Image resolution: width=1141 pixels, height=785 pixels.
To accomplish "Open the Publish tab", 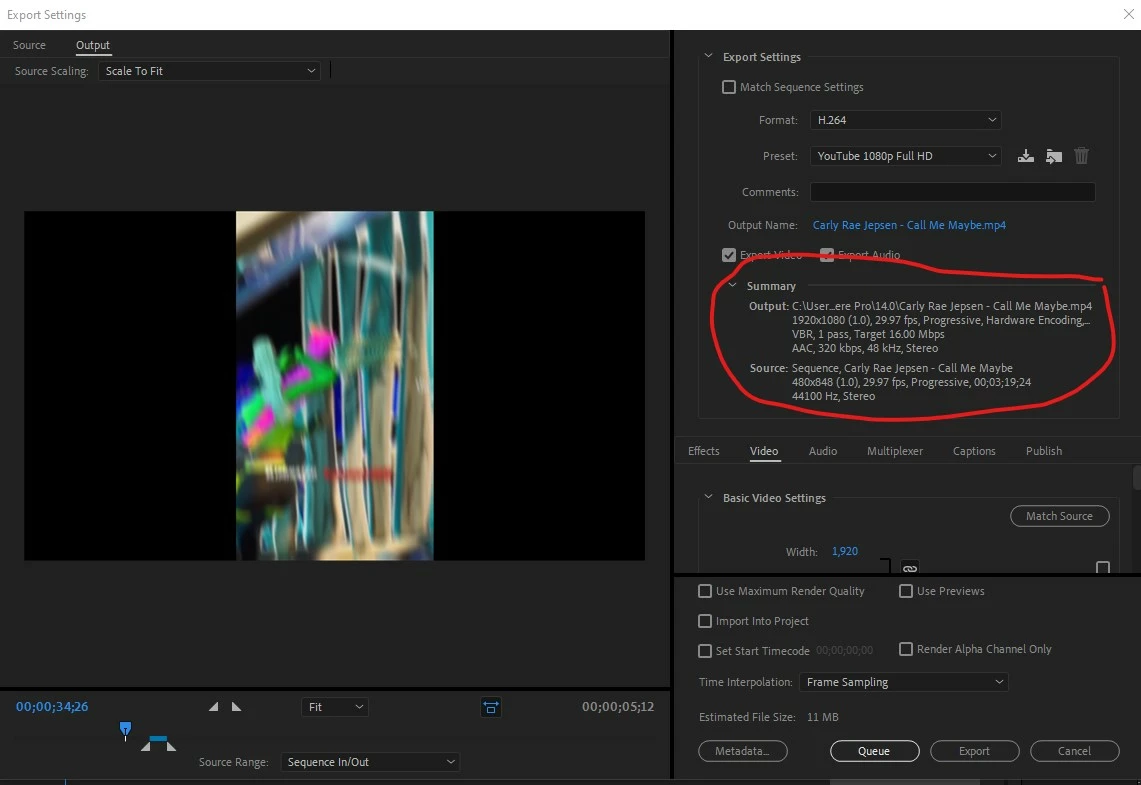I will (1043, 451).
